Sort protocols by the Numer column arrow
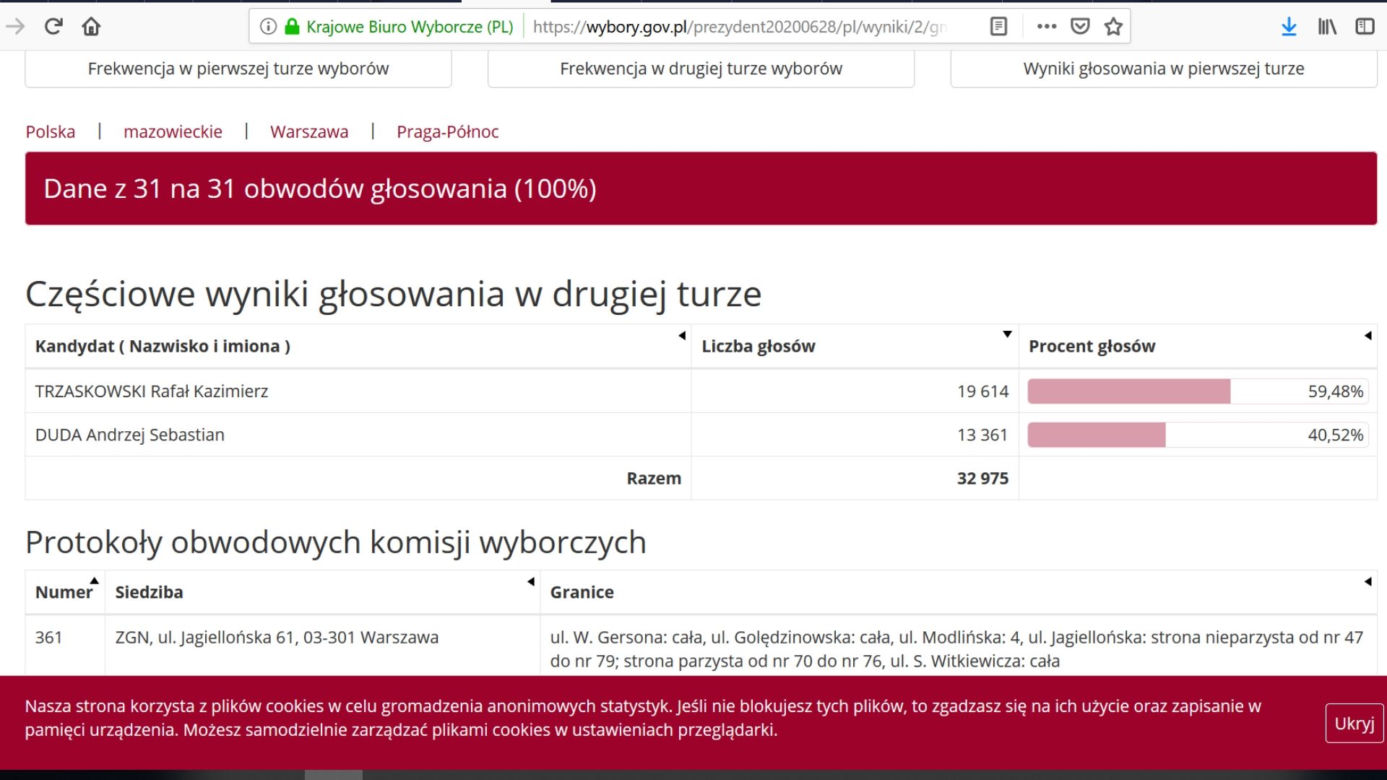This screenshot has width=1387, height=780. [94, 580]
